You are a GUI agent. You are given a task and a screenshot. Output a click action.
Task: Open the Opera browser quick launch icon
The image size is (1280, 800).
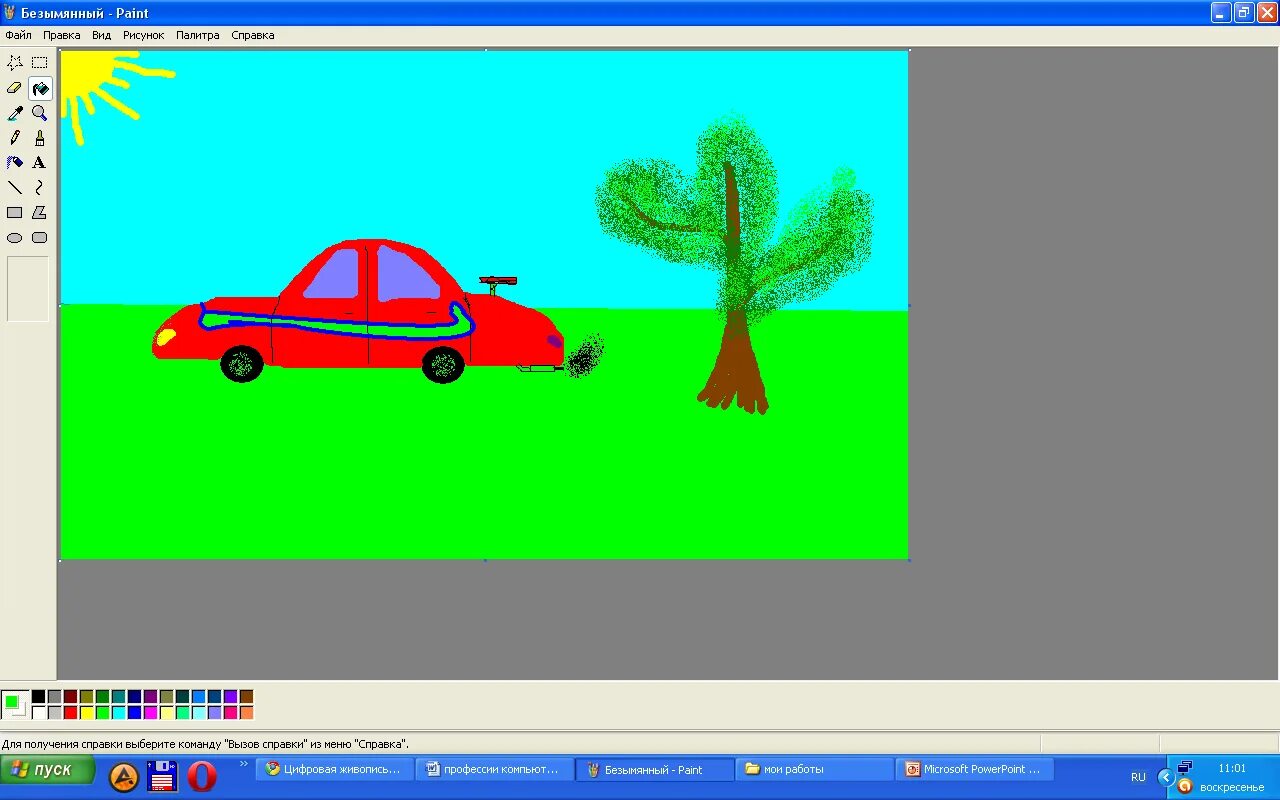pos(202,777)
